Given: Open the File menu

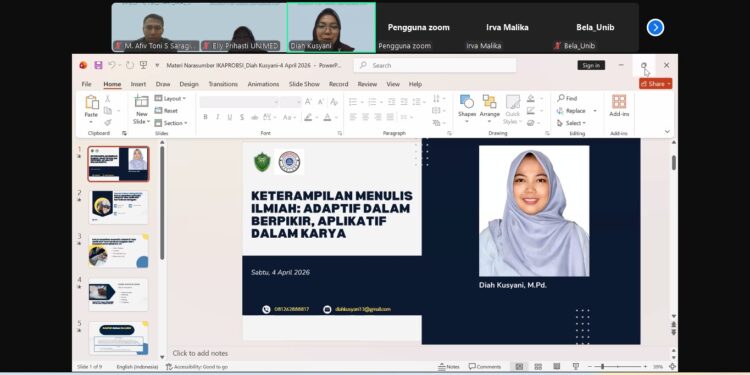Looking at the screenshot, I should coord(87,84).
